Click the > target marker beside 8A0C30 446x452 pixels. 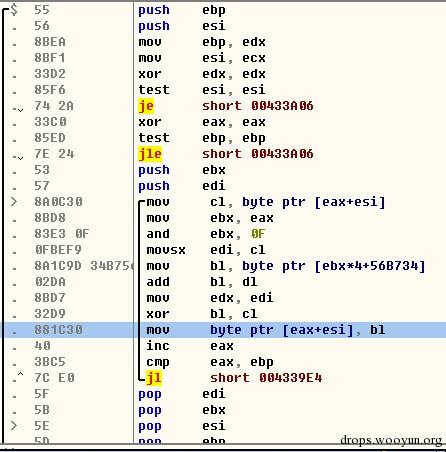pos(14,202)
